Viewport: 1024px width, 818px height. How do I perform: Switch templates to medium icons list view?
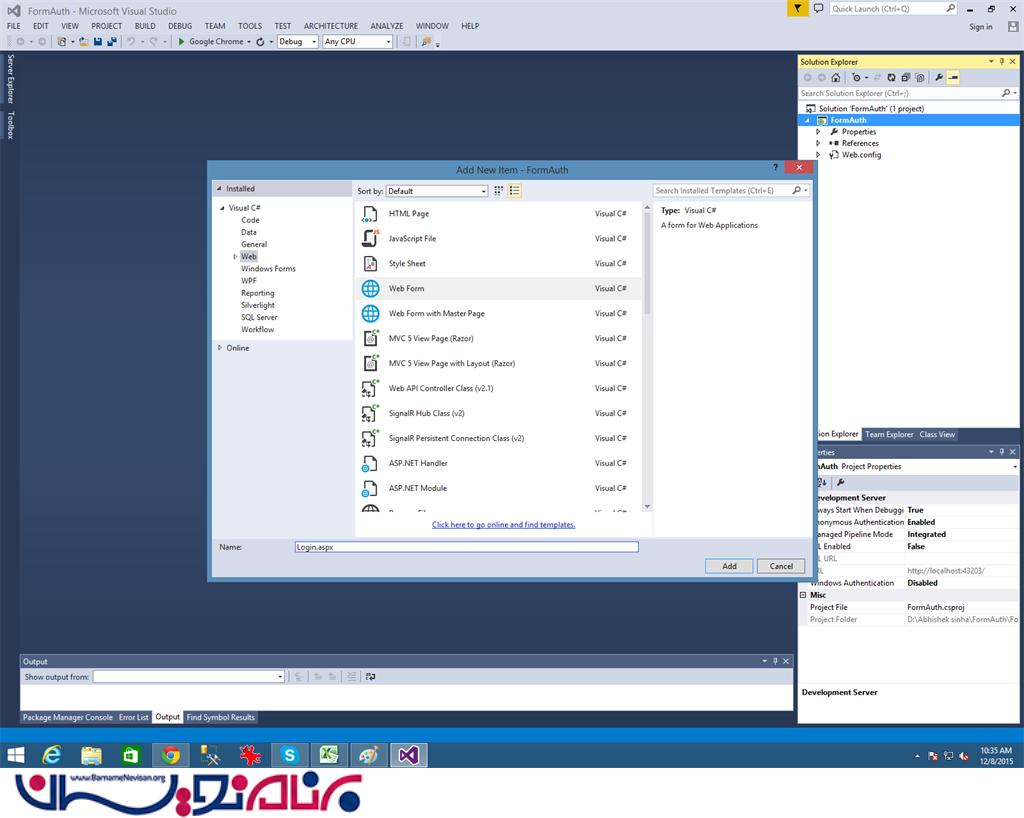pos(515,191)
